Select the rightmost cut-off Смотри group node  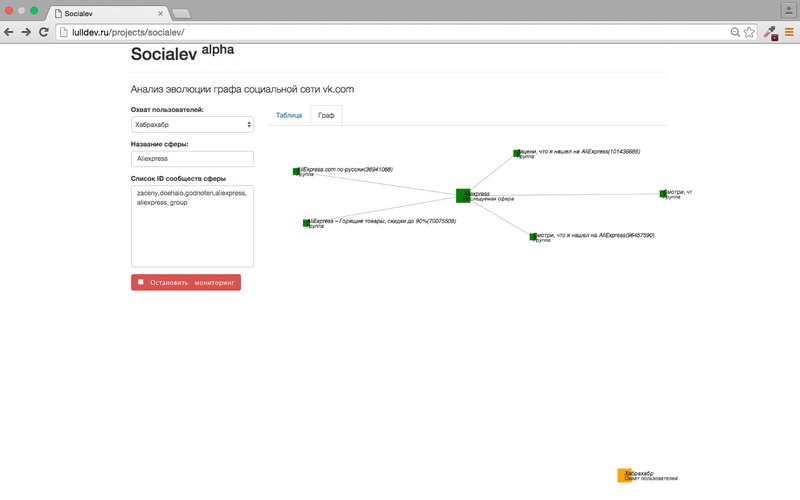[x=663, y=193]
